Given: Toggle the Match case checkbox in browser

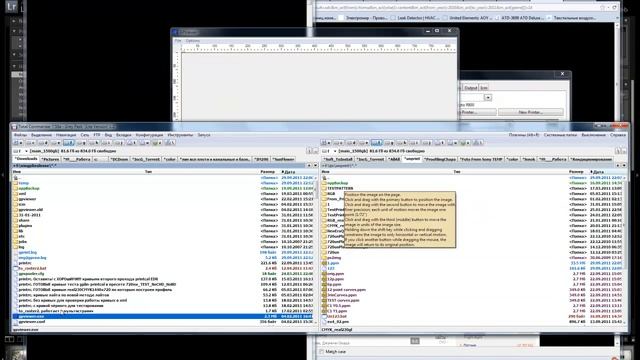Looking at the screenshot, I should [x=322, y=351].
